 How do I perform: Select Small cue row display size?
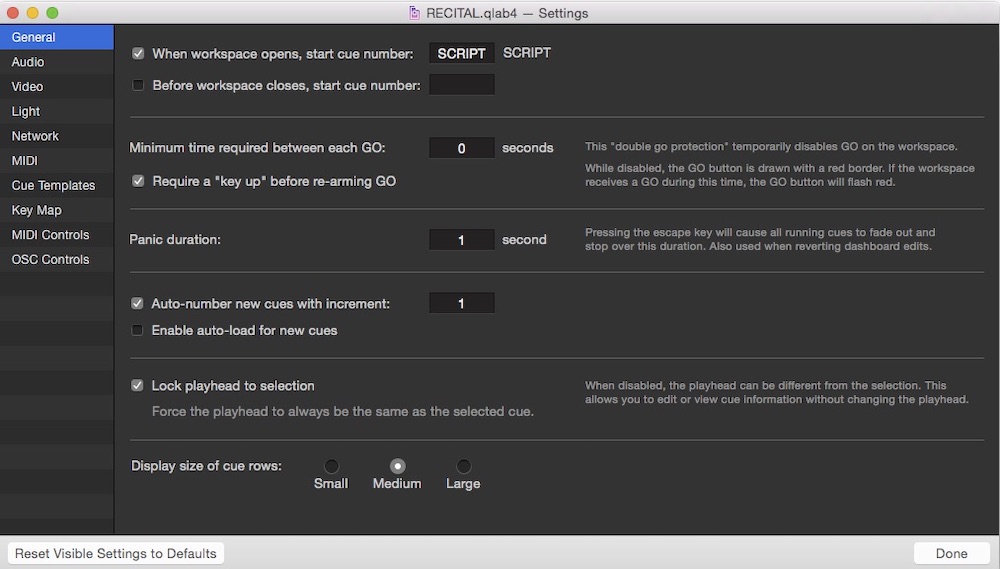point(331,466)
